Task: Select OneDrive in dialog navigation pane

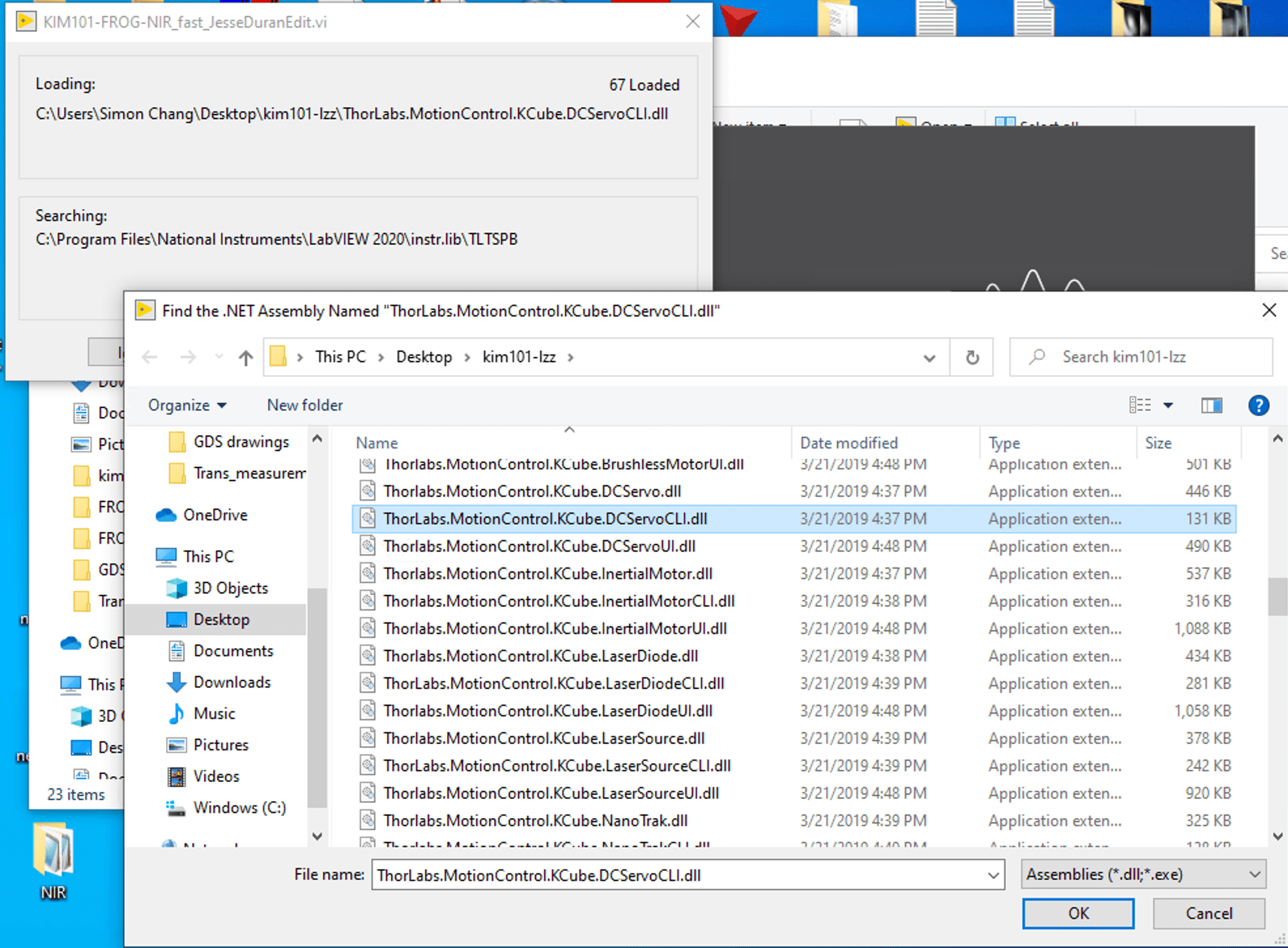Action: [202, 515]
